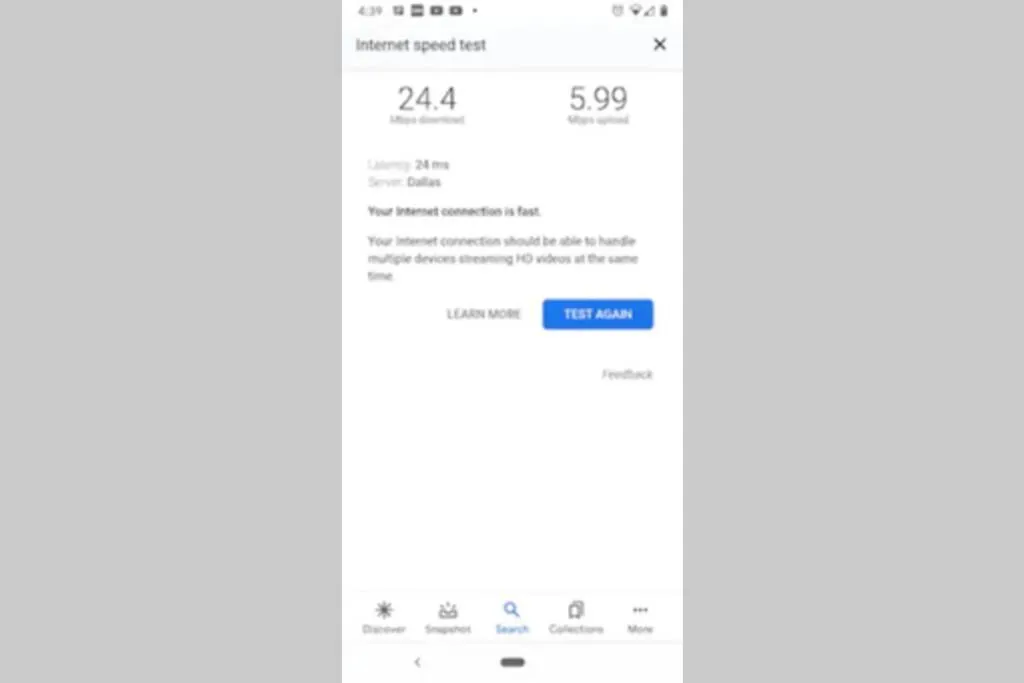Open the Collections tab

(576, 617)
